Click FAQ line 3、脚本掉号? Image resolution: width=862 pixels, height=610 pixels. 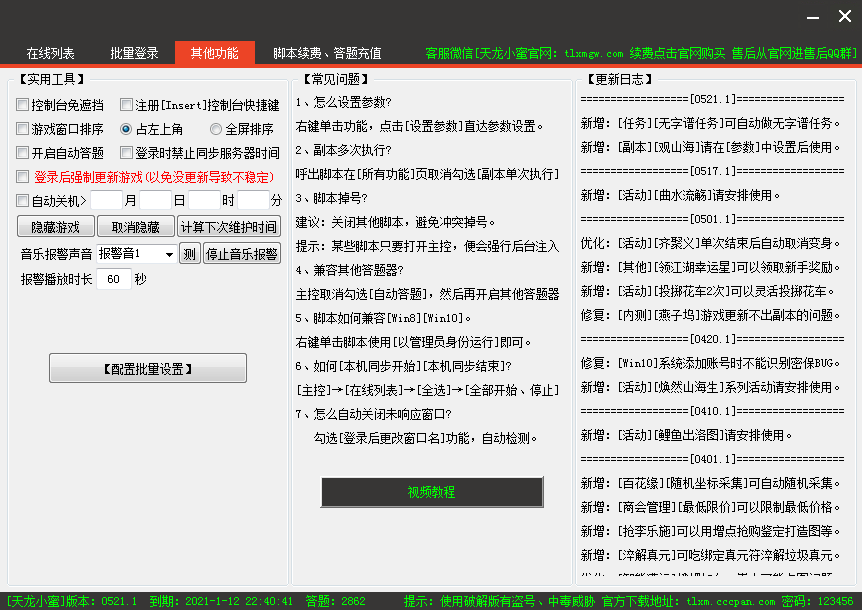(x=331, y=198)
